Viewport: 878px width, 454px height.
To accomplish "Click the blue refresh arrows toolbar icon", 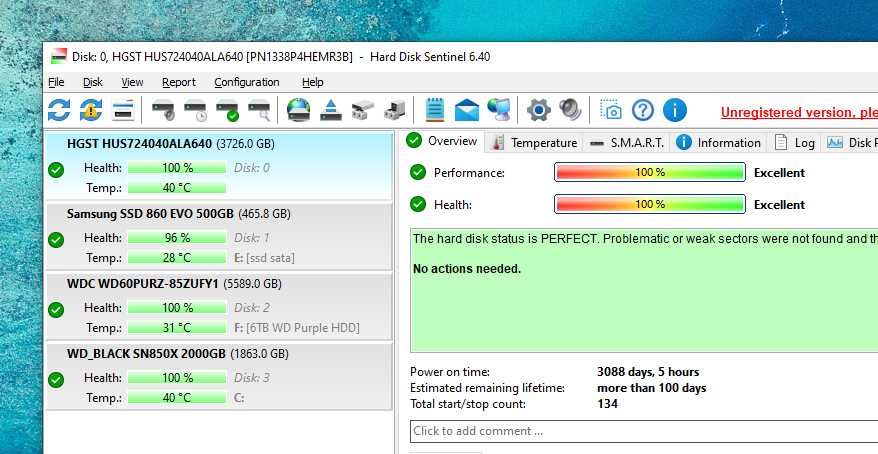I will coord(59,110).
